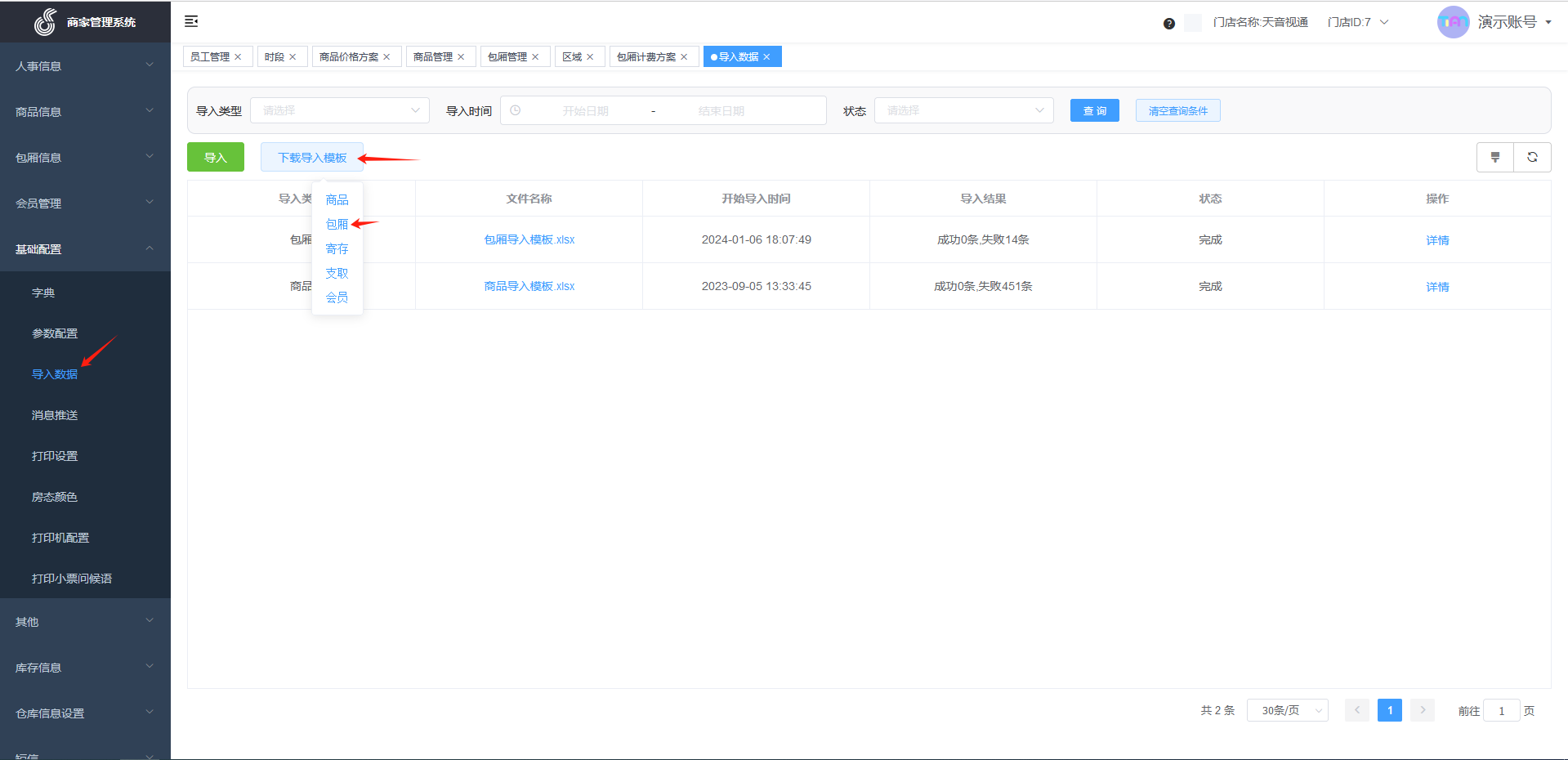Click the table refresh icon
The height and width of the screenshot is (760, 1568).
1532,157
